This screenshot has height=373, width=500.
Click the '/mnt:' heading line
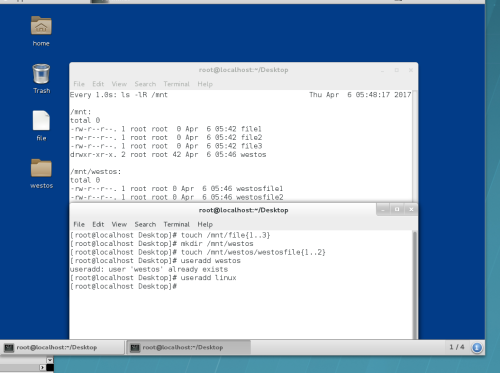(x=81, y=112)
